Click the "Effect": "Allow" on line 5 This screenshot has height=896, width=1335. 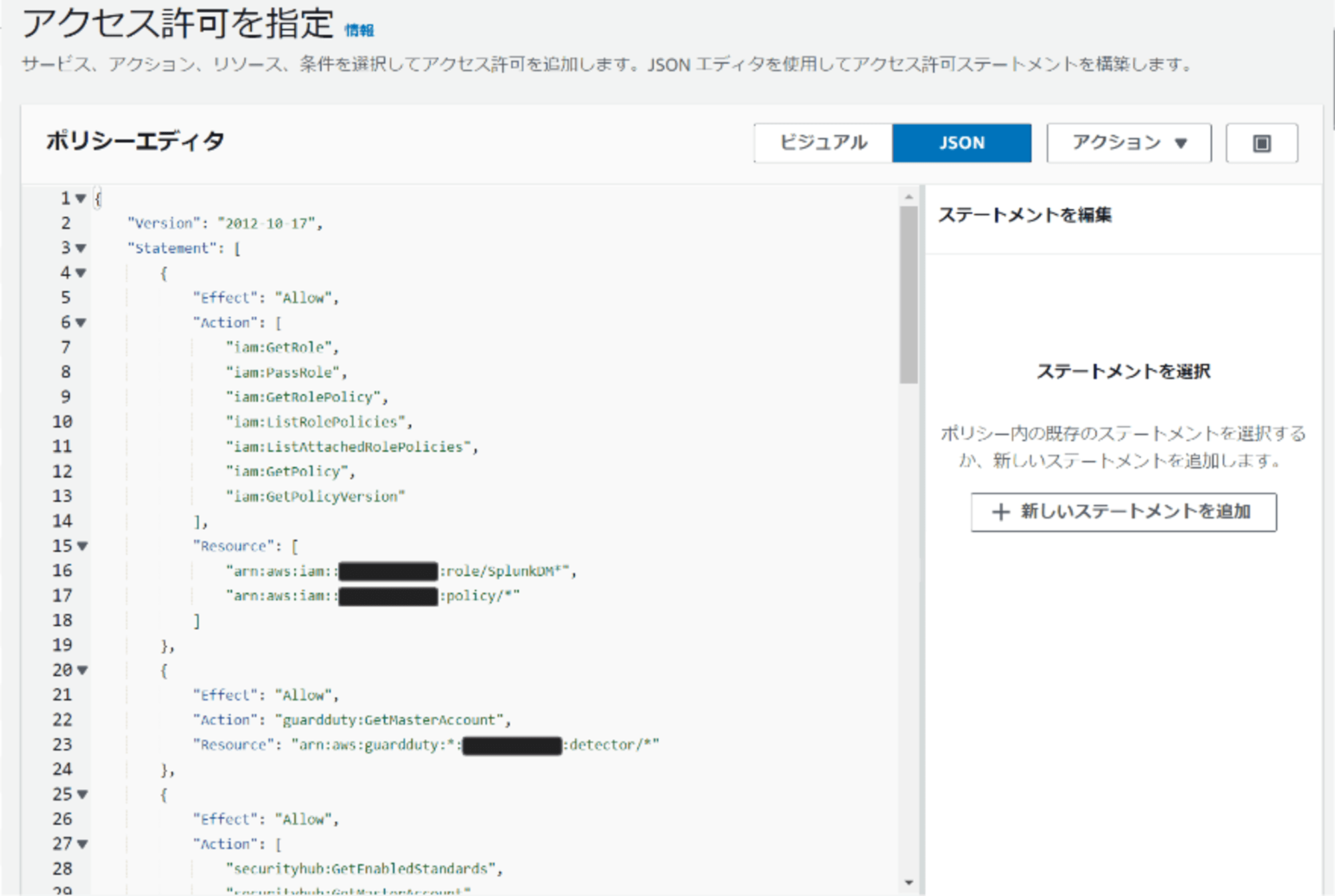(266, 298)
